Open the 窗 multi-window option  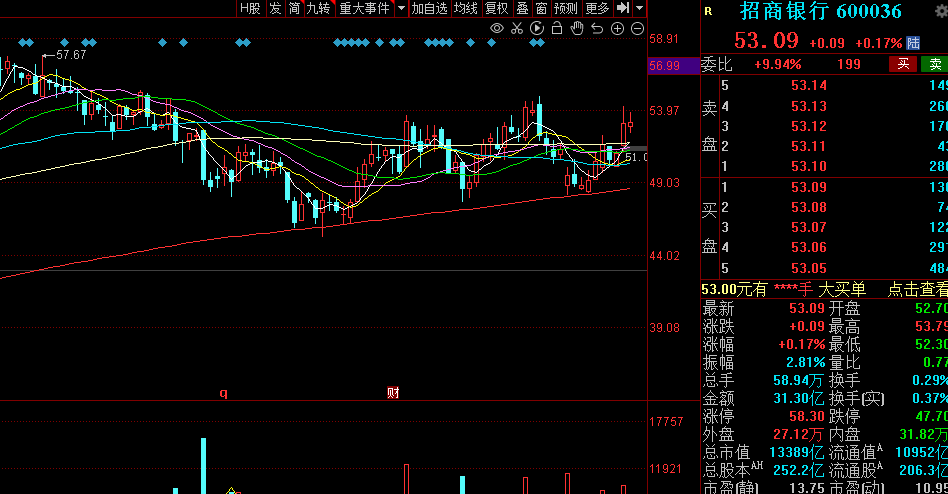pos(542,8)
